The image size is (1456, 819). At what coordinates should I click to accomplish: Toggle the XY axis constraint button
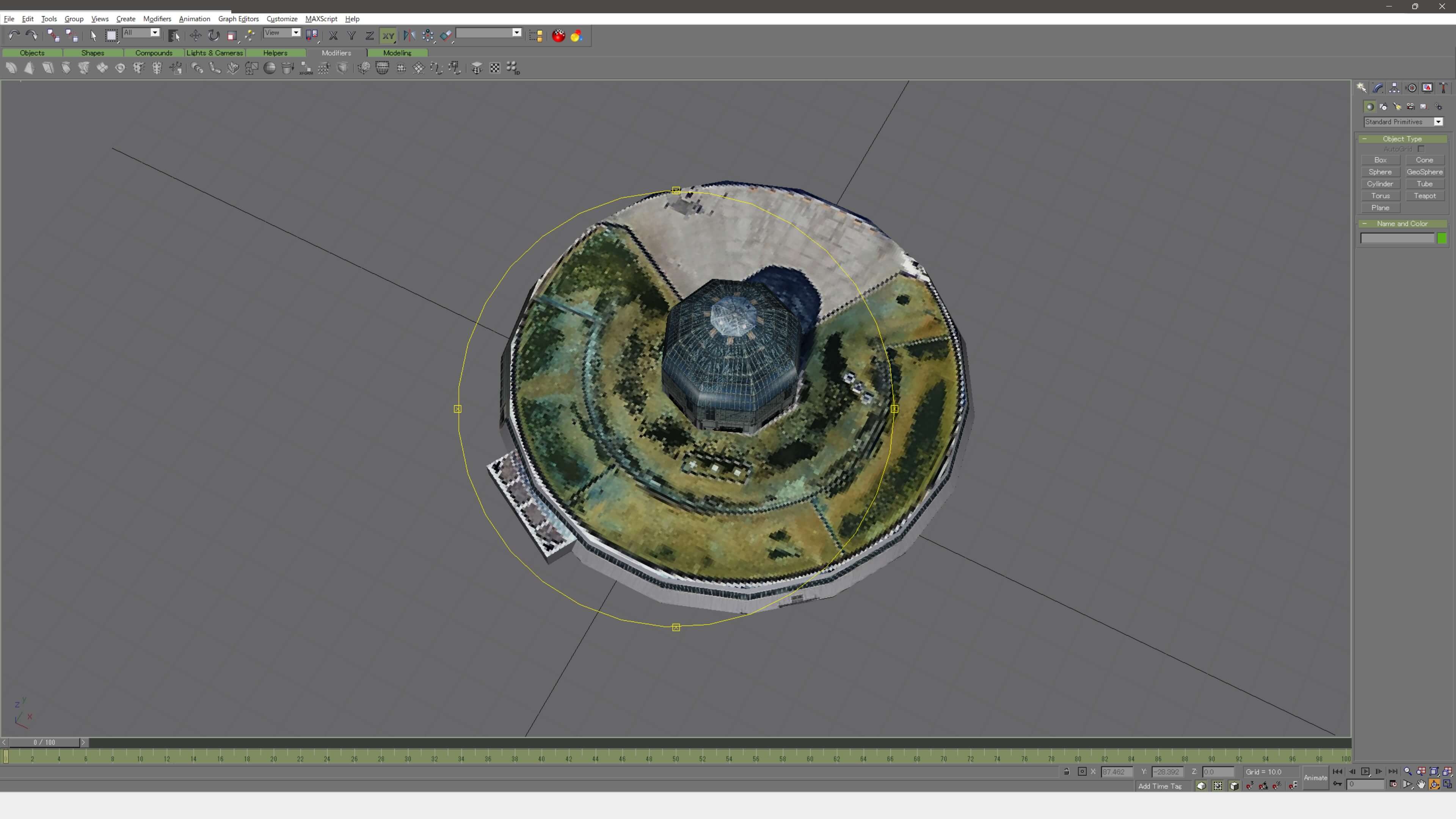(x=388, y=36)
